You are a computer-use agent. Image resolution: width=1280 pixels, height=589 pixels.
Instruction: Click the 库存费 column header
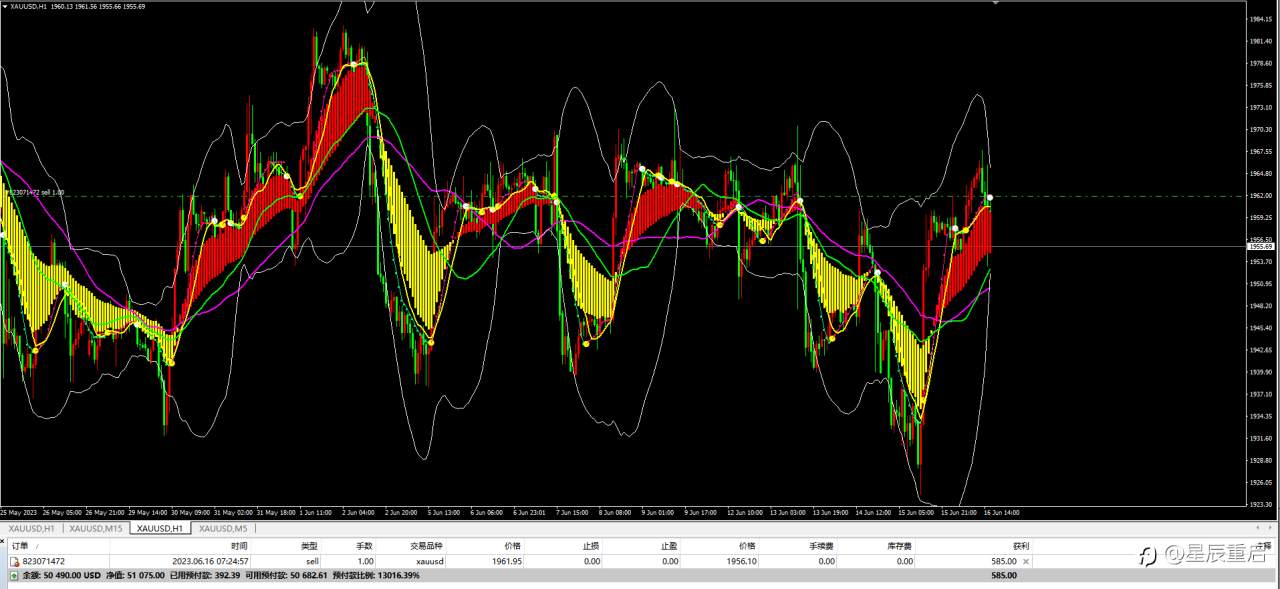click(x=899, y=547)
